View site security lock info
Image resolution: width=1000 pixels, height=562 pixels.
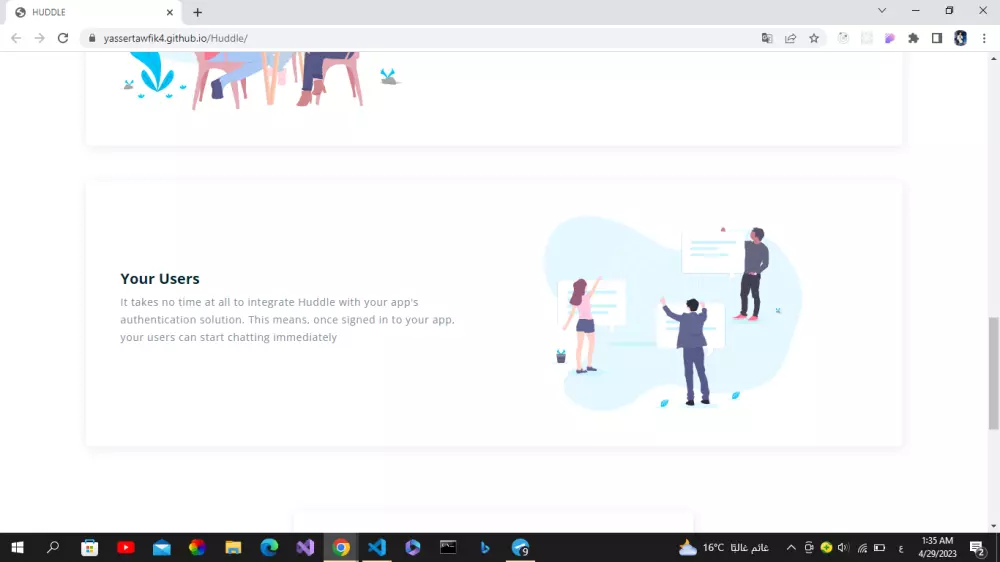pyautogui.click(x=92, y=38)
